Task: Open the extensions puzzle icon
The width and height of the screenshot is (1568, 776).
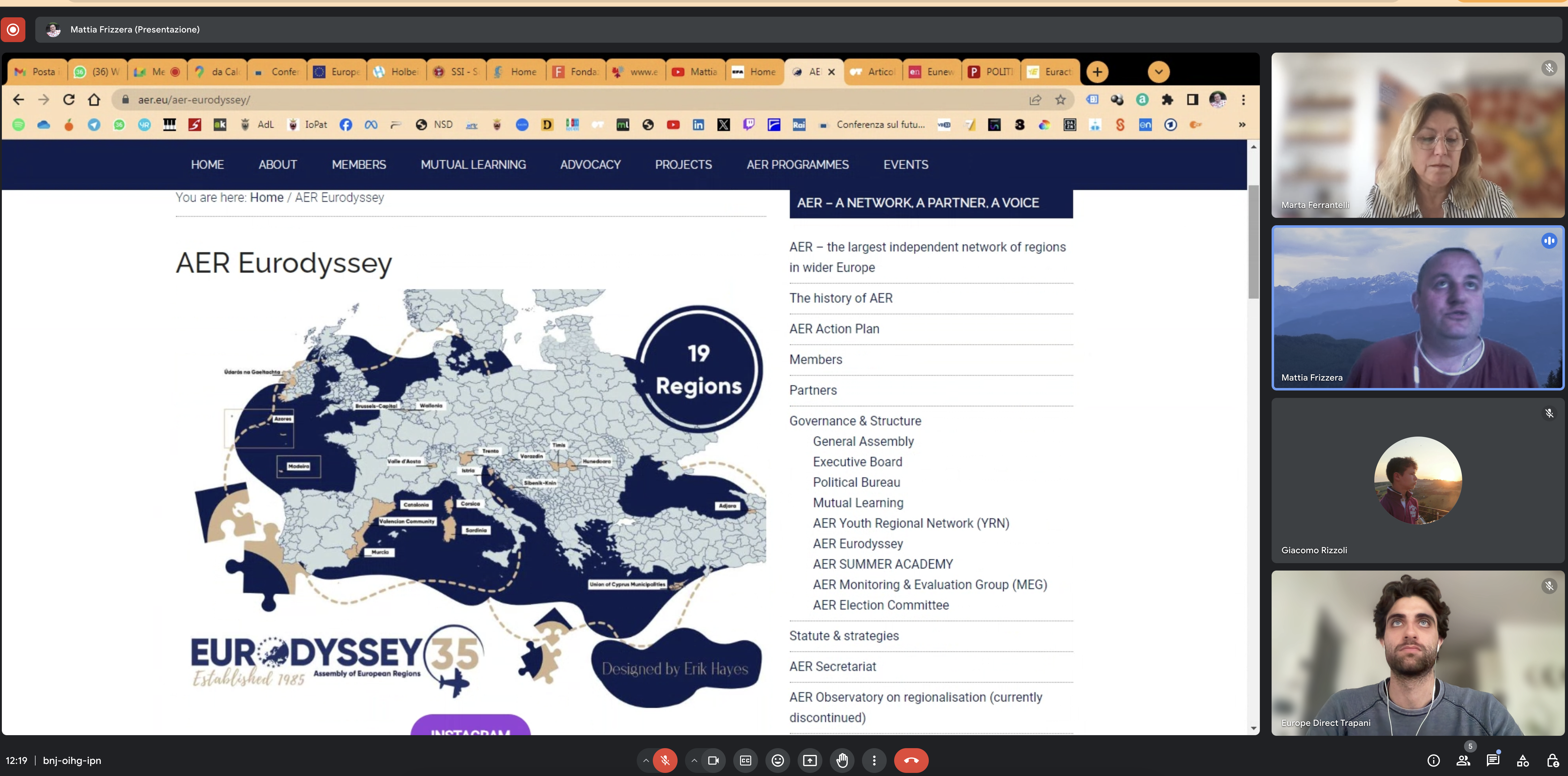Action: click(x=1167, y=99)
